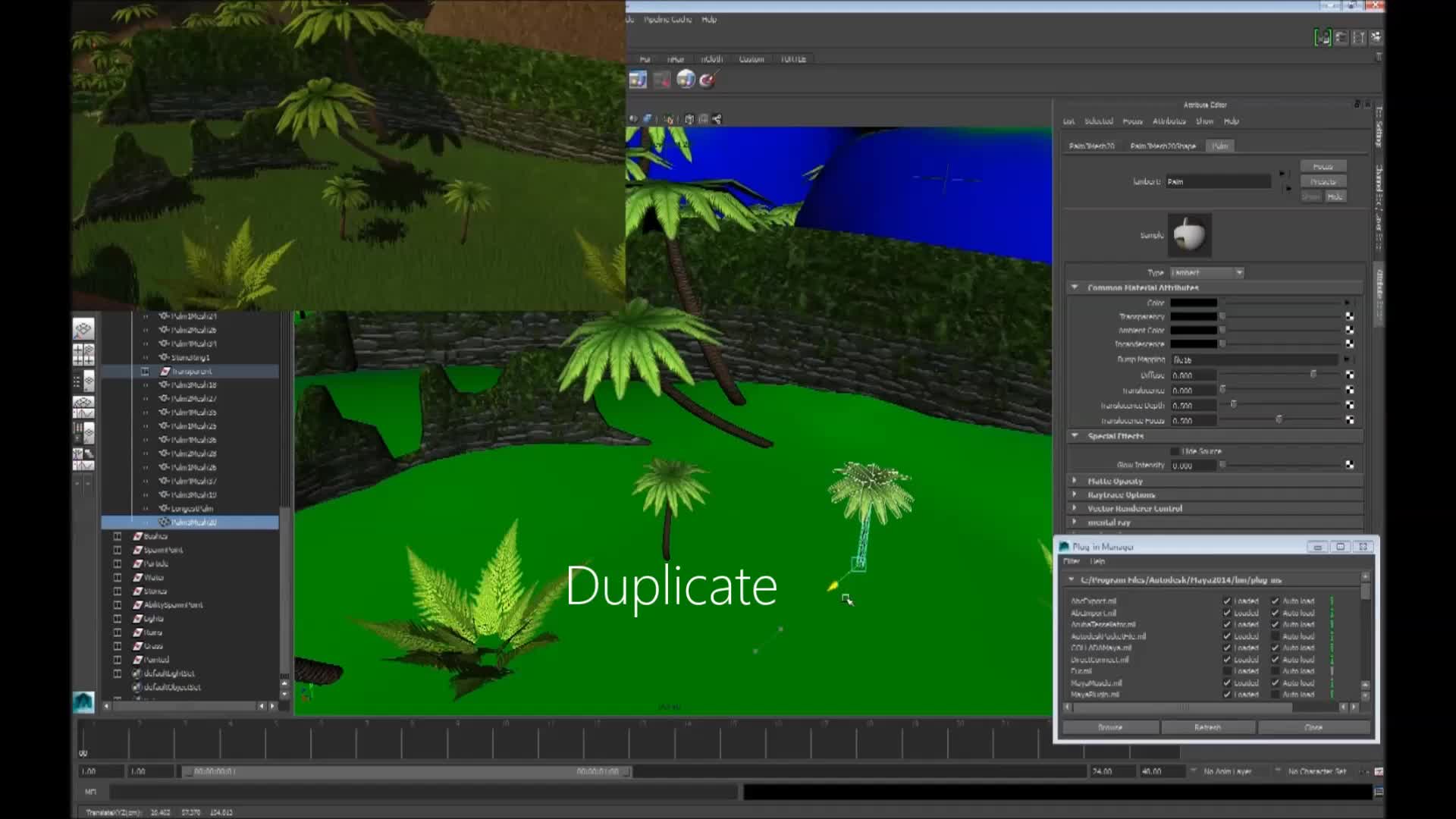
Task: Click the Maya logo icon at bottom of toolbox
Action: click(x=83, y=704)
